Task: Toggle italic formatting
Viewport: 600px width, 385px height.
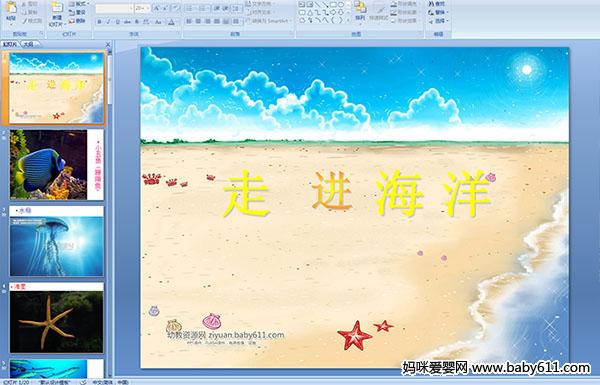Action: point(108,22)
